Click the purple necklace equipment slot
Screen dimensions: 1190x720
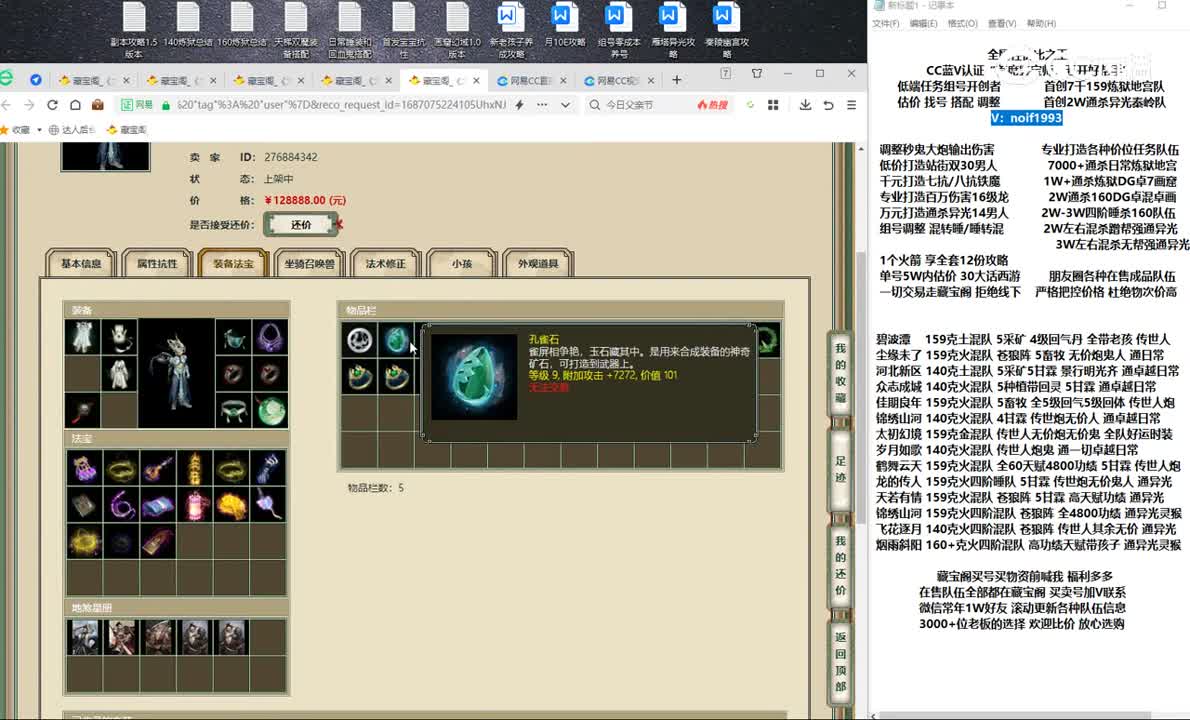[269, 338]
